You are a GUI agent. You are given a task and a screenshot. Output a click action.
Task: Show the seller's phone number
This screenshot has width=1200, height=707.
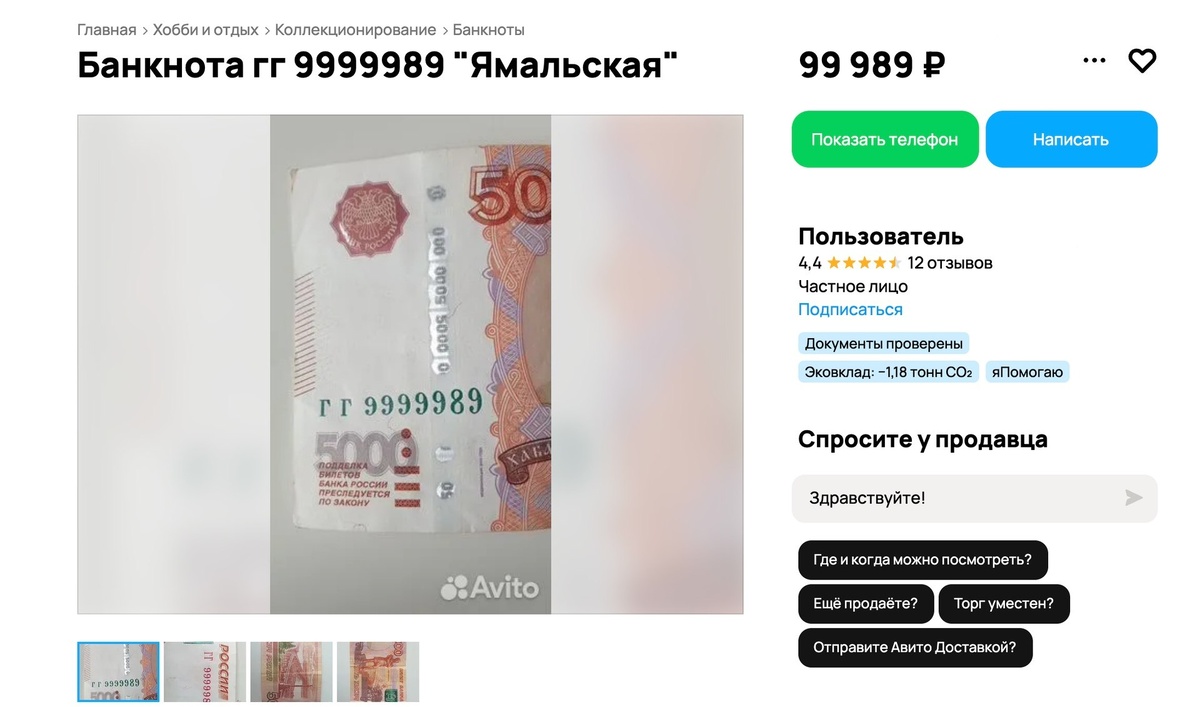pyautogui.click(x=885, y=139)
